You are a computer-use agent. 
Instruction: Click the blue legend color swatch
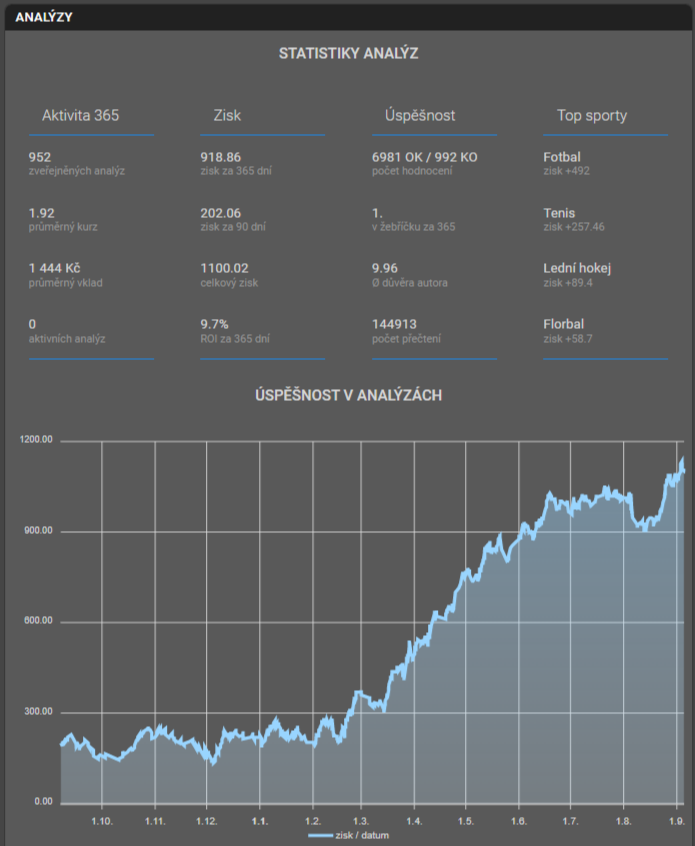click(x=320, y=835)
